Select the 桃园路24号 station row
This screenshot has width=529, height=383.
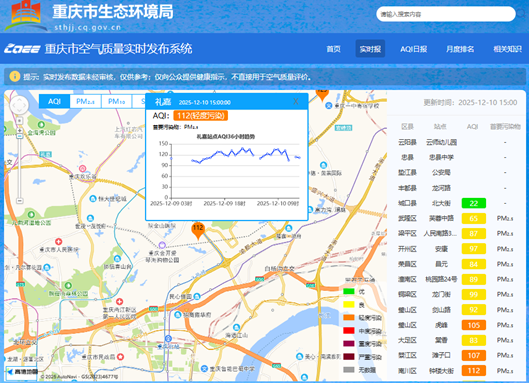pyautogui.click(x=457, y=279)
